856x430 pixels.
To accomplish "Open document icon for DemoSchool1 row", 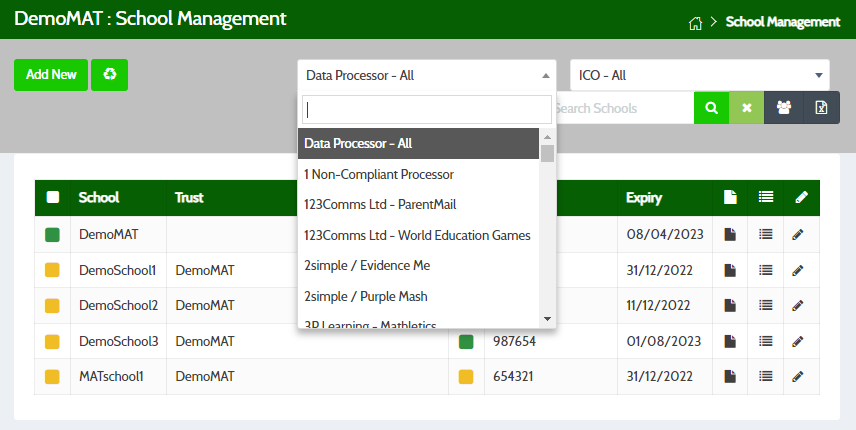I will coord(730,270).
